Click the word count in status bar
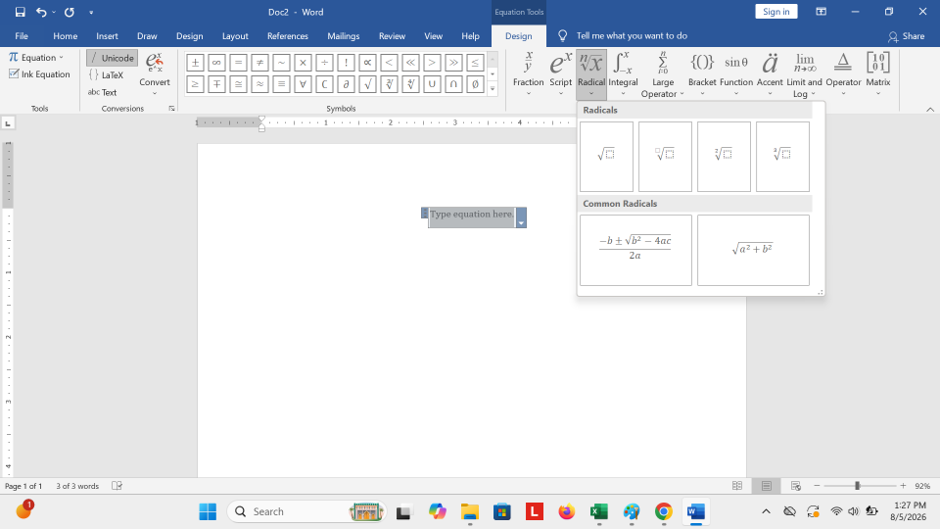This screenshot has width=940, height=529. point(77,486)
